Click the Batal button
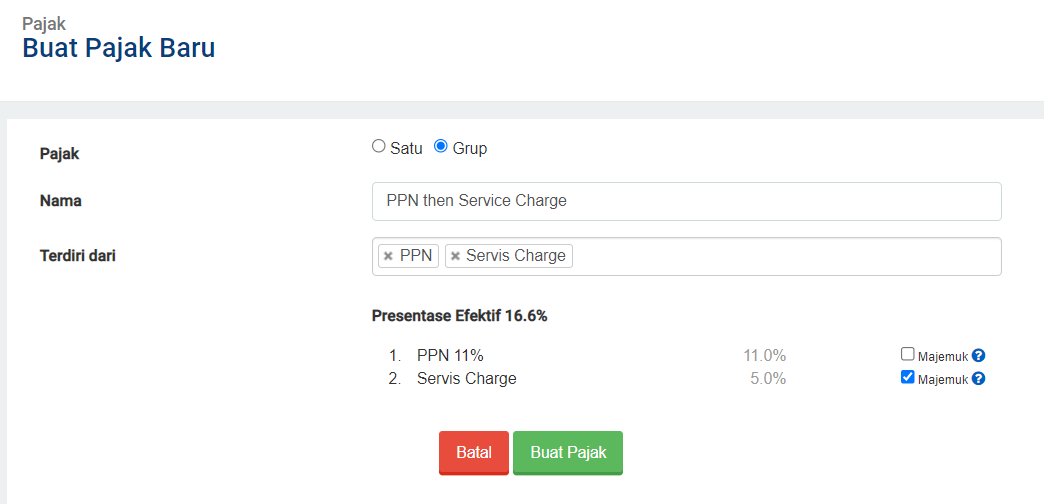This screenshot has width=1044, height=504. 473,453
